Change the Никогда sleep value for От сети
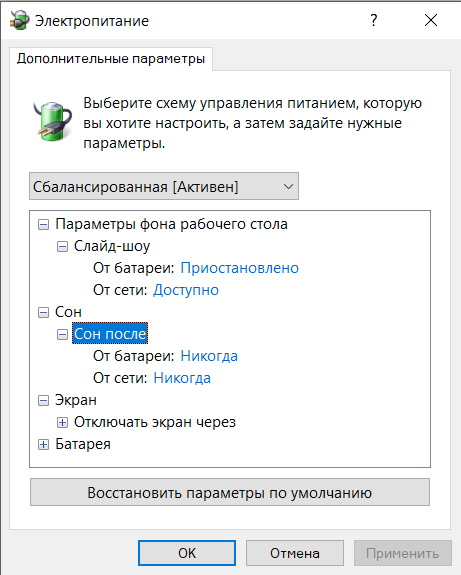Screen dimensions: 461x575 click(x=182, y=378)
